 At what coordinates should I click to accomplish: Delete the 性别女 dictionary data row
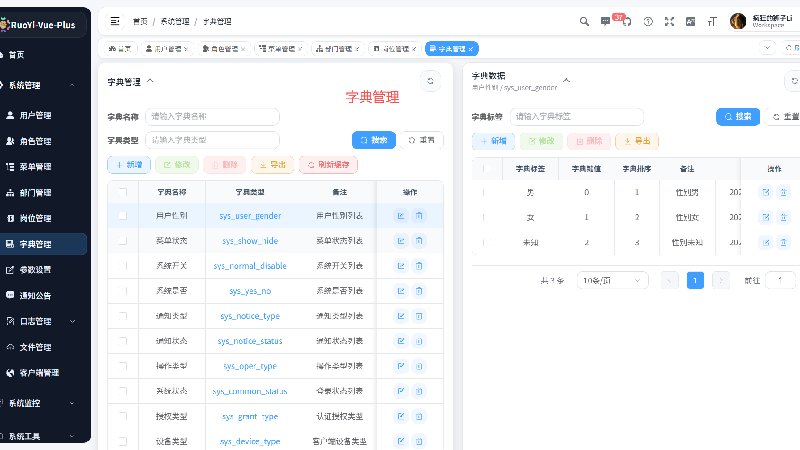[784, 217]
